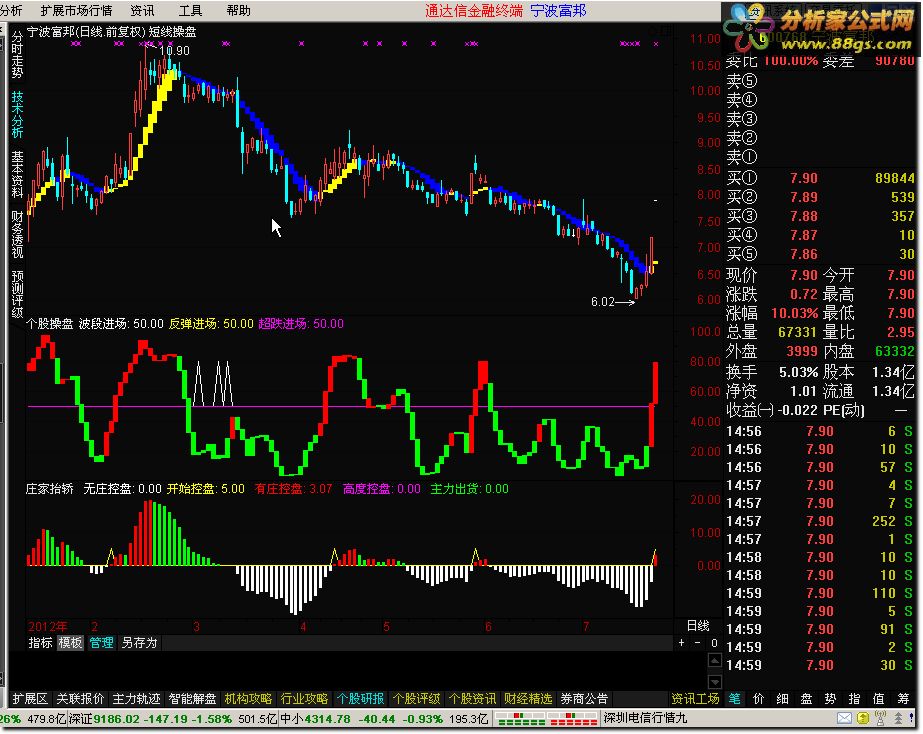Screen dimensions: 923x734
Task: Click the 买① bid row price 7.90
Action: pos(804,178)
